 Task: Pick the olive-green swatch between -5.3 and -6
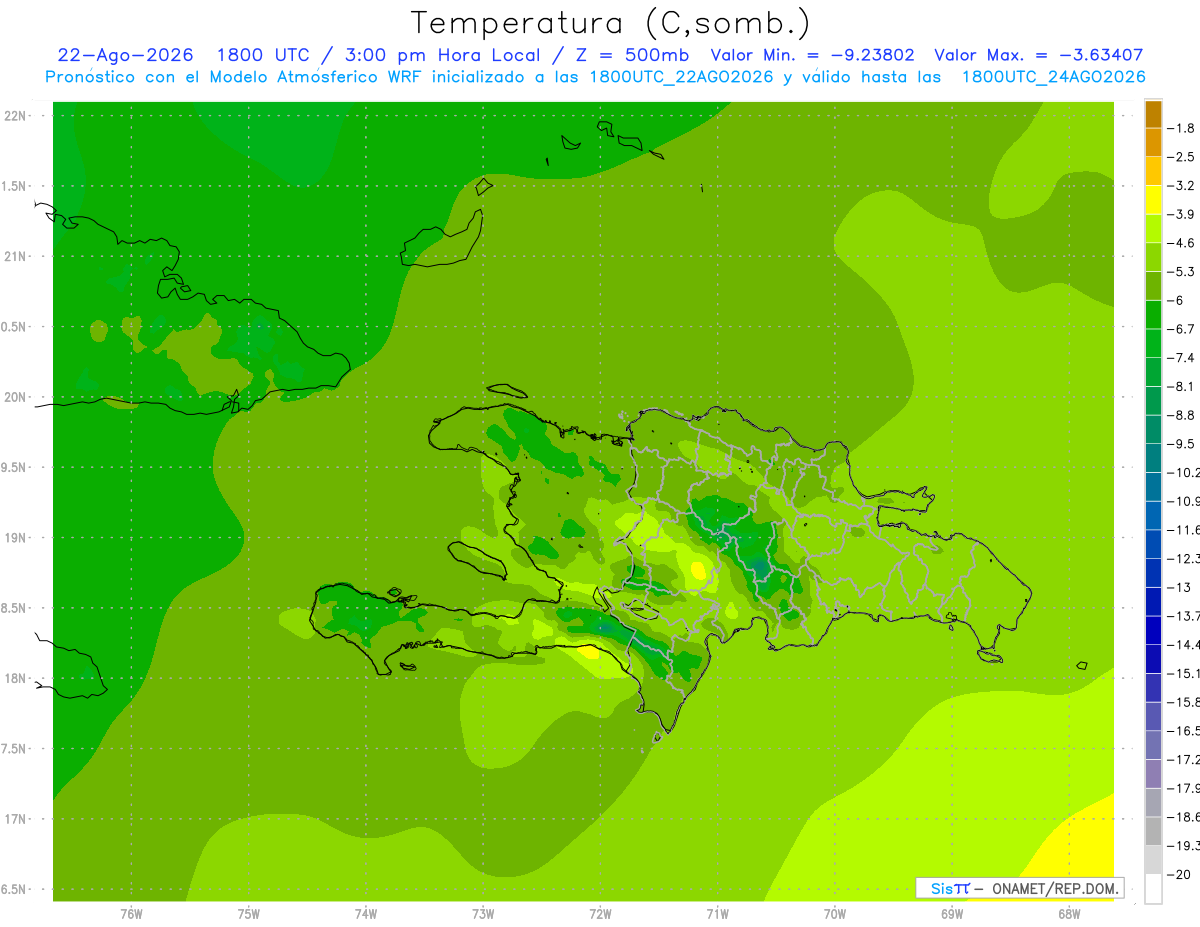[x=1153, y=286]
